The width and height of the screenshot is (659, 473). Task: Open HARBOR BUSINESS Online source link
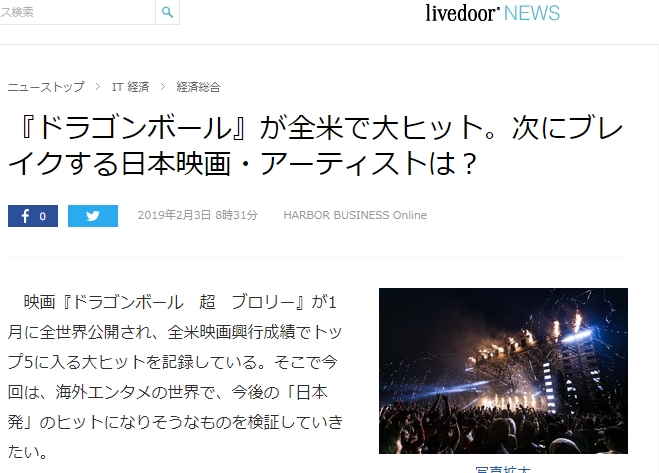[x=355, y=215]
